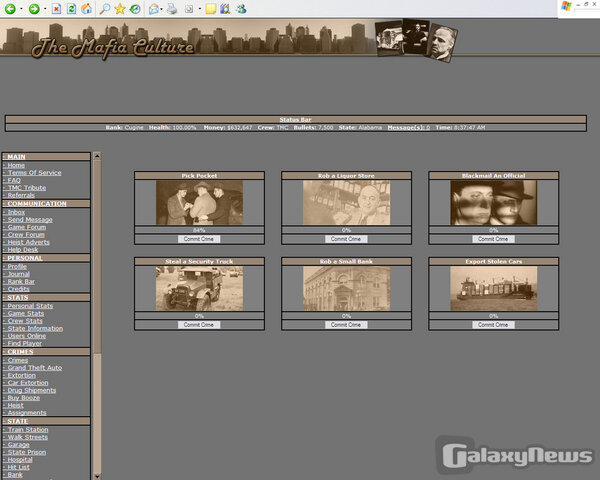Commit the Rob a Small Bank crime
Screen dimensions: 600x480
(346, 325)
